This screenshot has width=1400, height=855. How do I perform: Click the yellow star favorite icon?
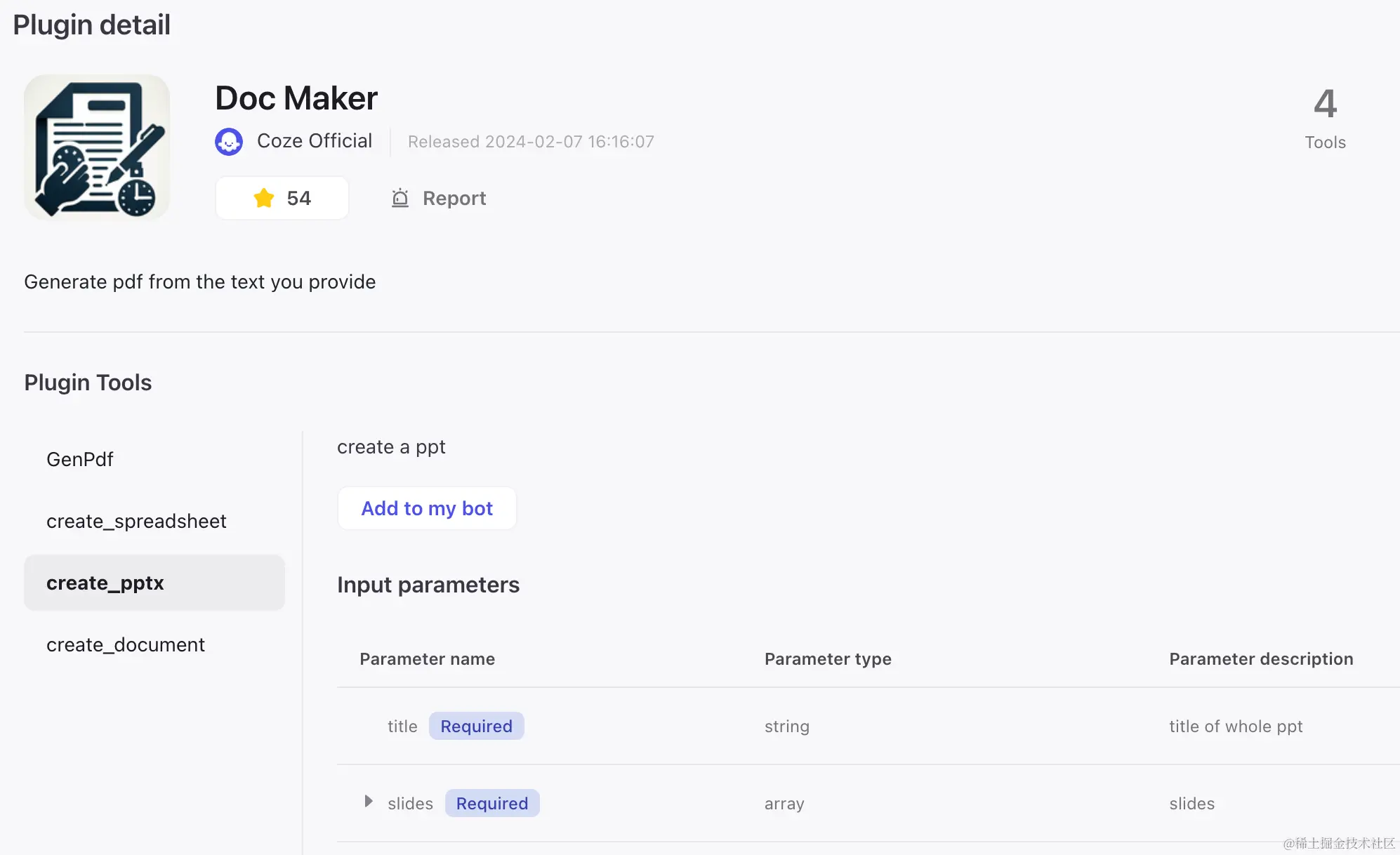tap(264, 198)
